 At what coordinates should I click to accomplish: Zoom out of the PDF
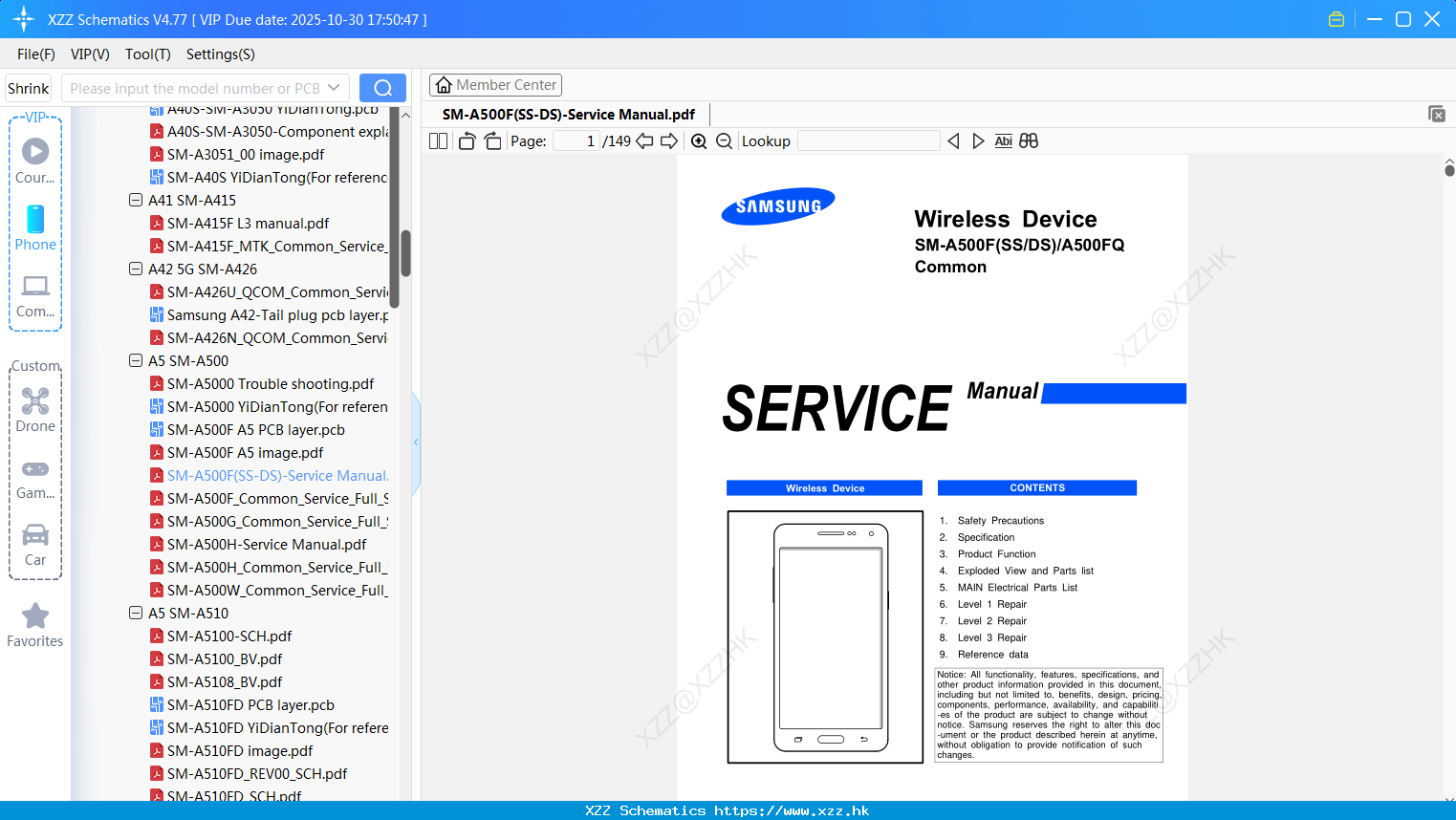(725, 141)
